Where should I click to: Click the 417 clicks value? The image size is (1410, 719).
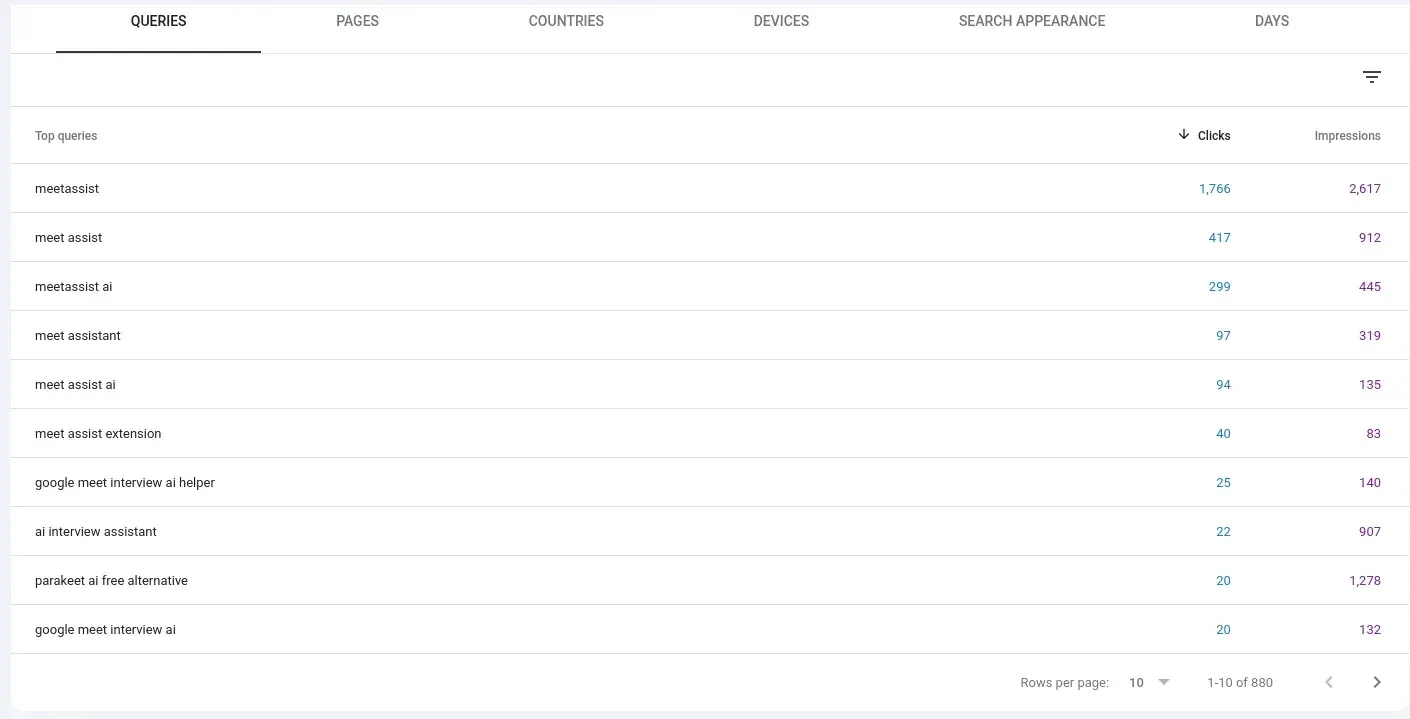pyautogui.click(x=1219, y=237)
